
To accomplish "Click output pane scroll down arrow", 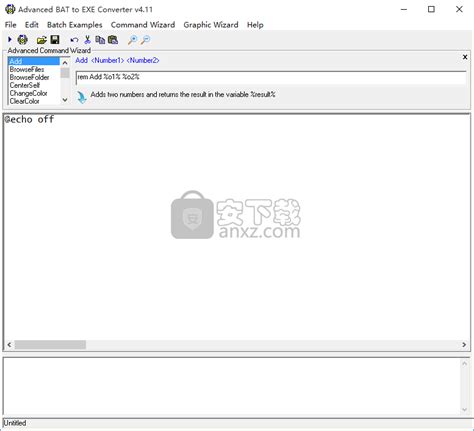I will [464, 410].
